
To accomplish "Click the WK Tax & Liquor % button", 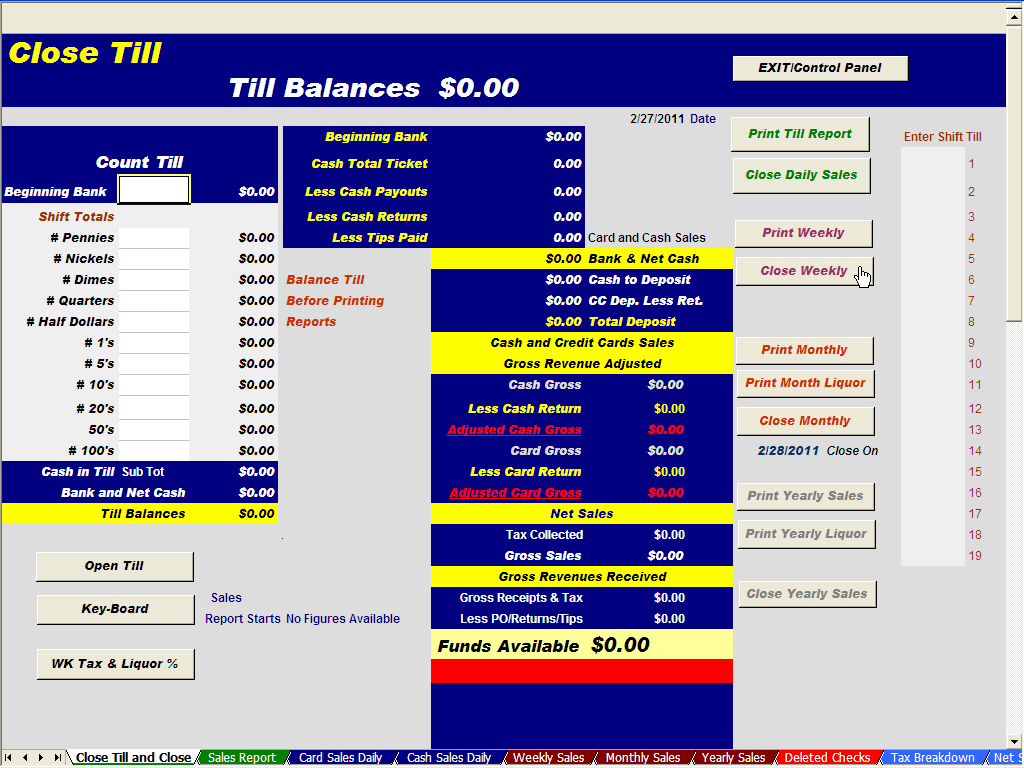I will pyautogui.click(x=115, y=664).
